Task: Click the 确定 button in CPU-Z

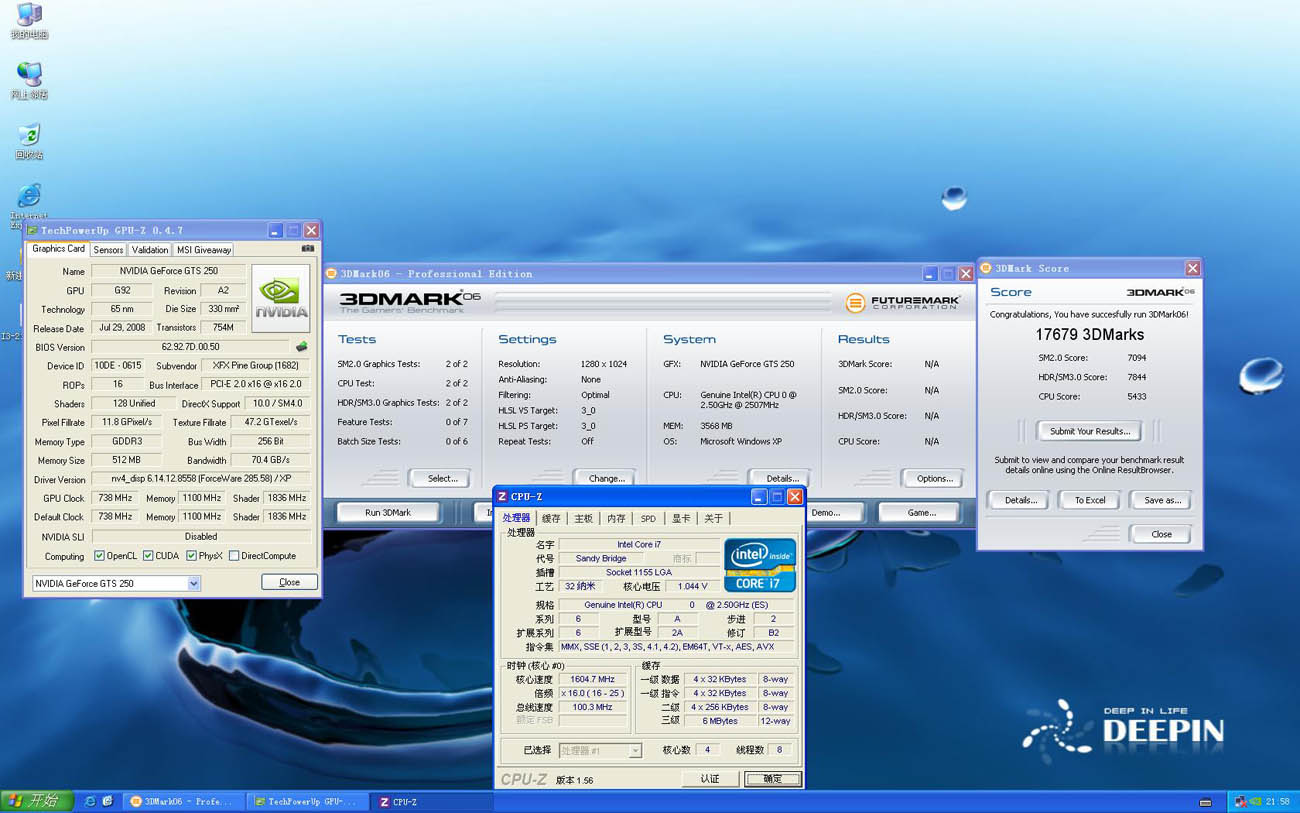Action: click(773, 779)
